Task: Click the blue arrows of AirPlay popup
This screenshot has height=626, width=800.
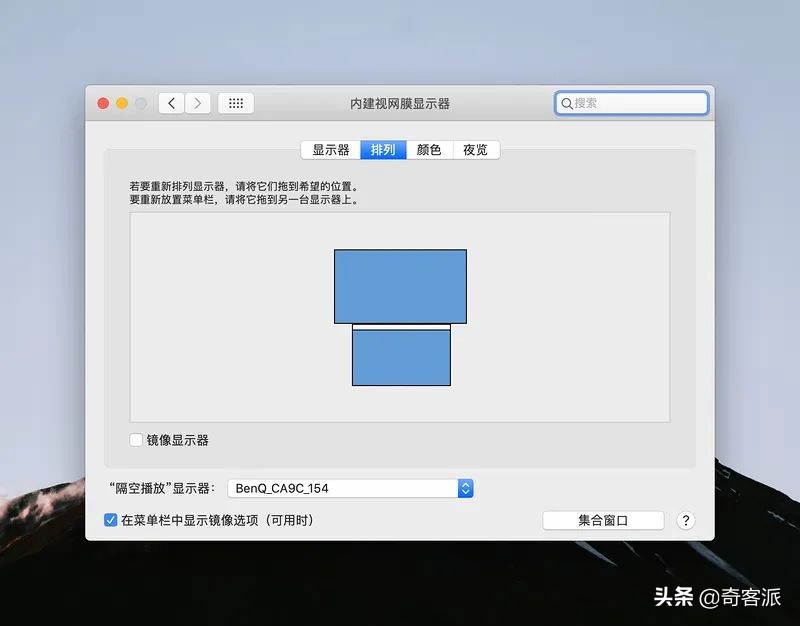Action: click(465, 488)
